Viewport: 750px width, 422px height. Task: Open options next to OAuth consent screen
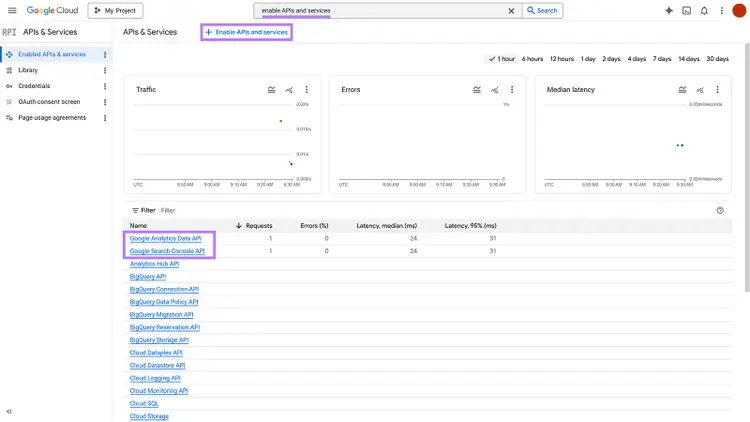[105, 102]
